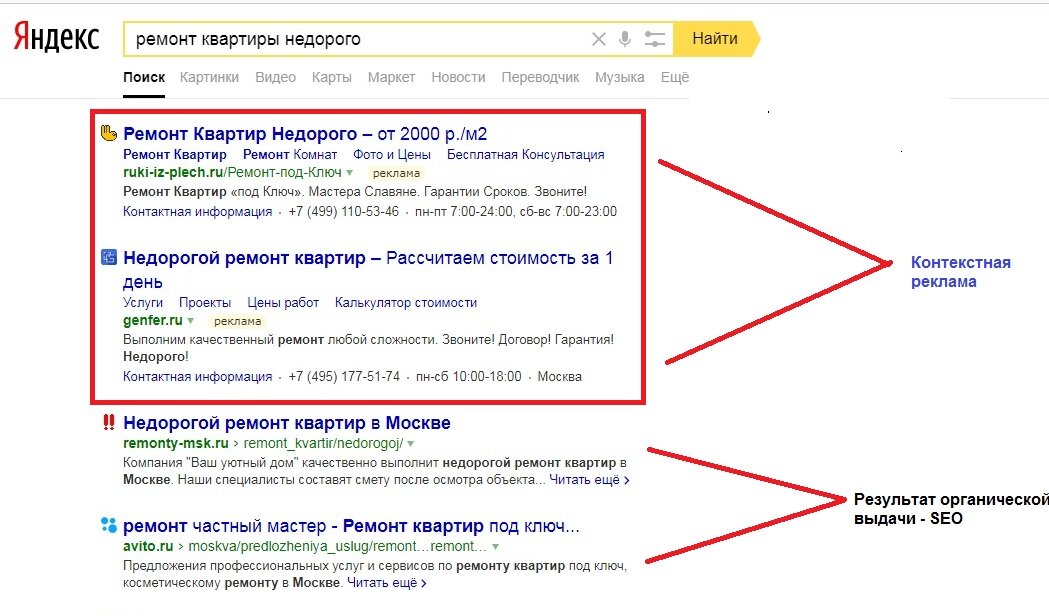Open 'Цены работ' sitelink
1049x616 pixels.
pos(283,302)
